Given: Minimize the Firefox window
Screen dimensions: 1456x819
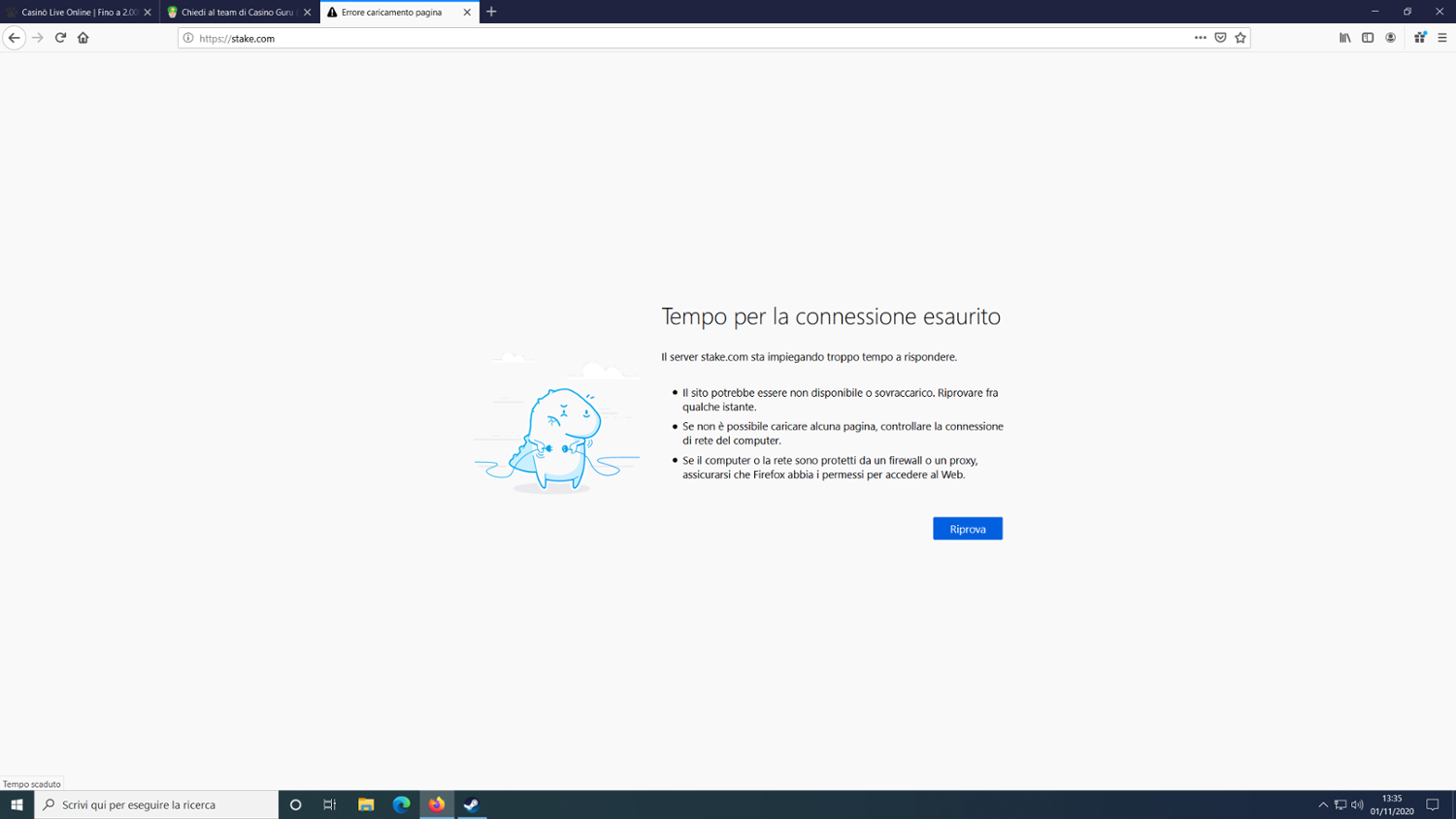Looking at the screenshot, I should click(1374, 12).
